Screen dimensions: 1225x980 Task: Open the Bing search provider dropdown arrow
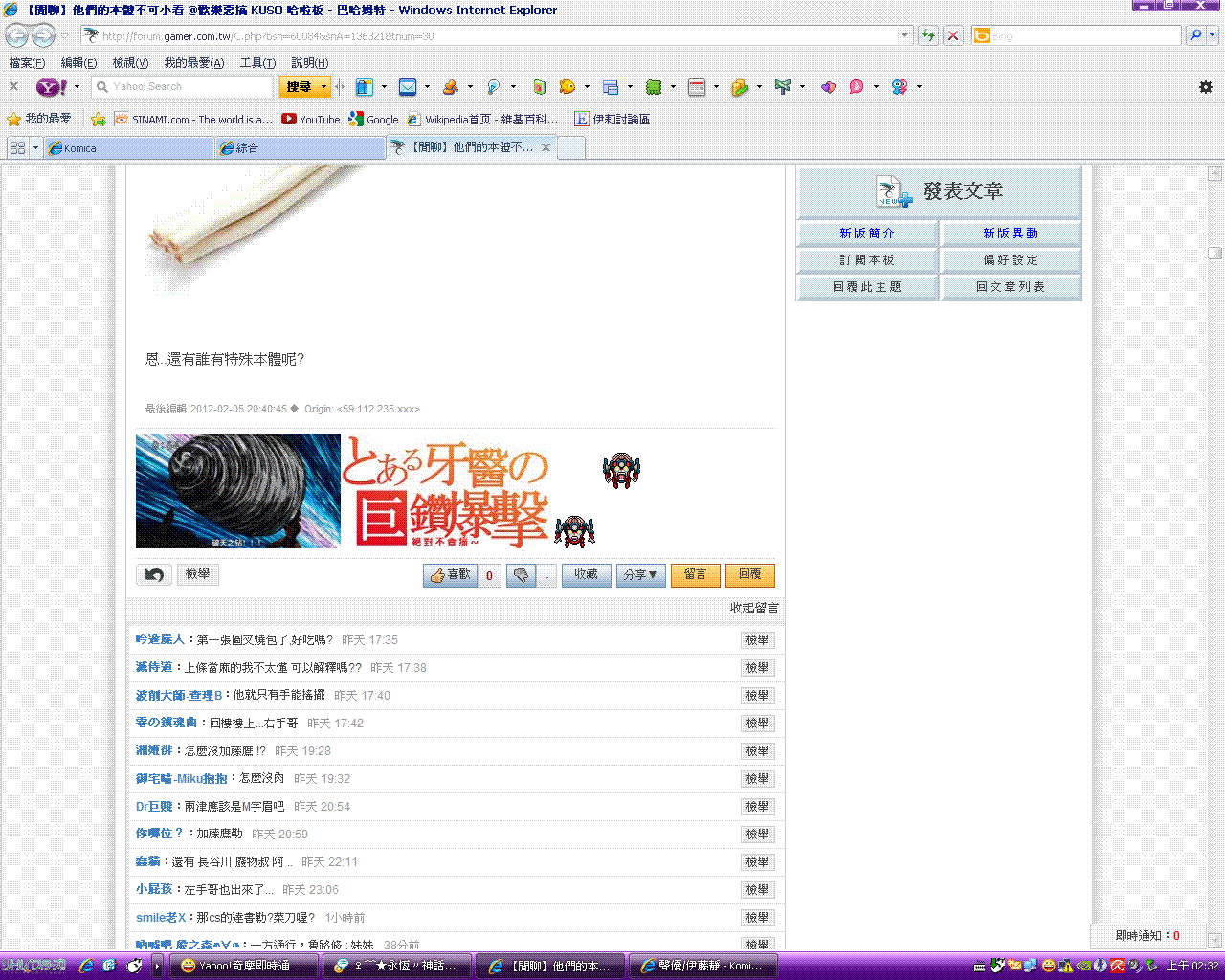coord(1213,35)
